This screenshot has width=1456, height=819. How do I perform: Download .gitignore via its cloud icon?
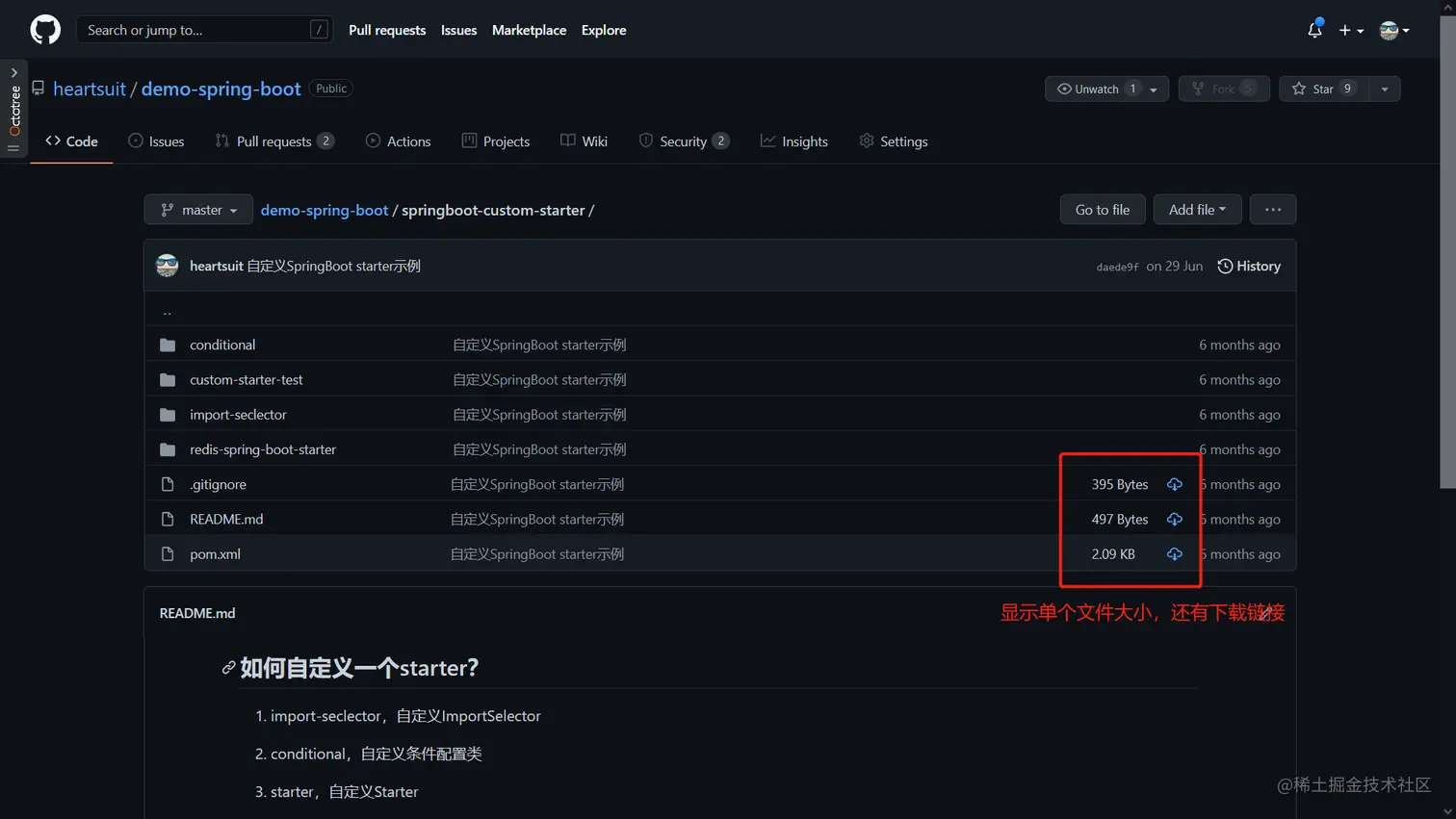(1174, 484)
